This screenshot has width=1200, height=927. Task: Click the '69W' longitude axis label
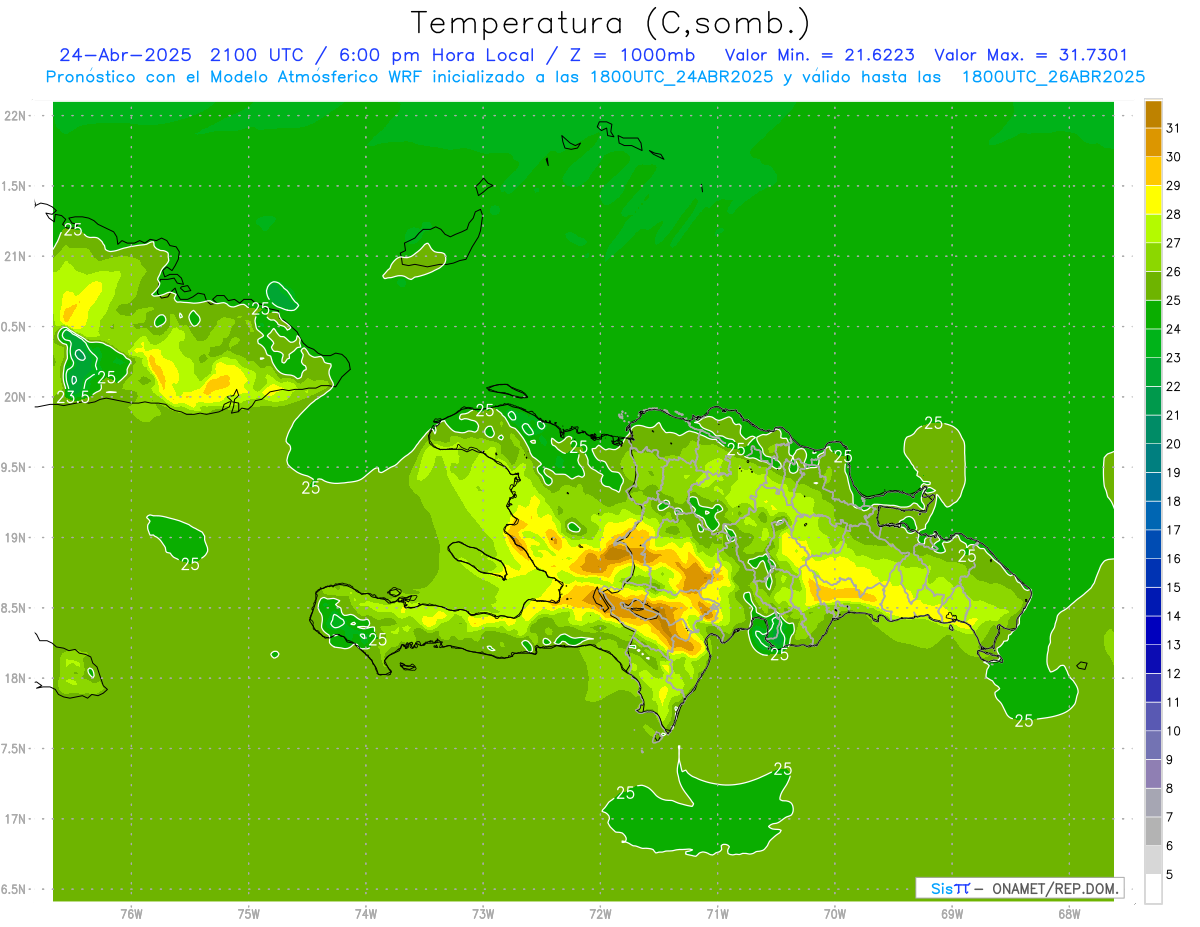coord(951,913)
